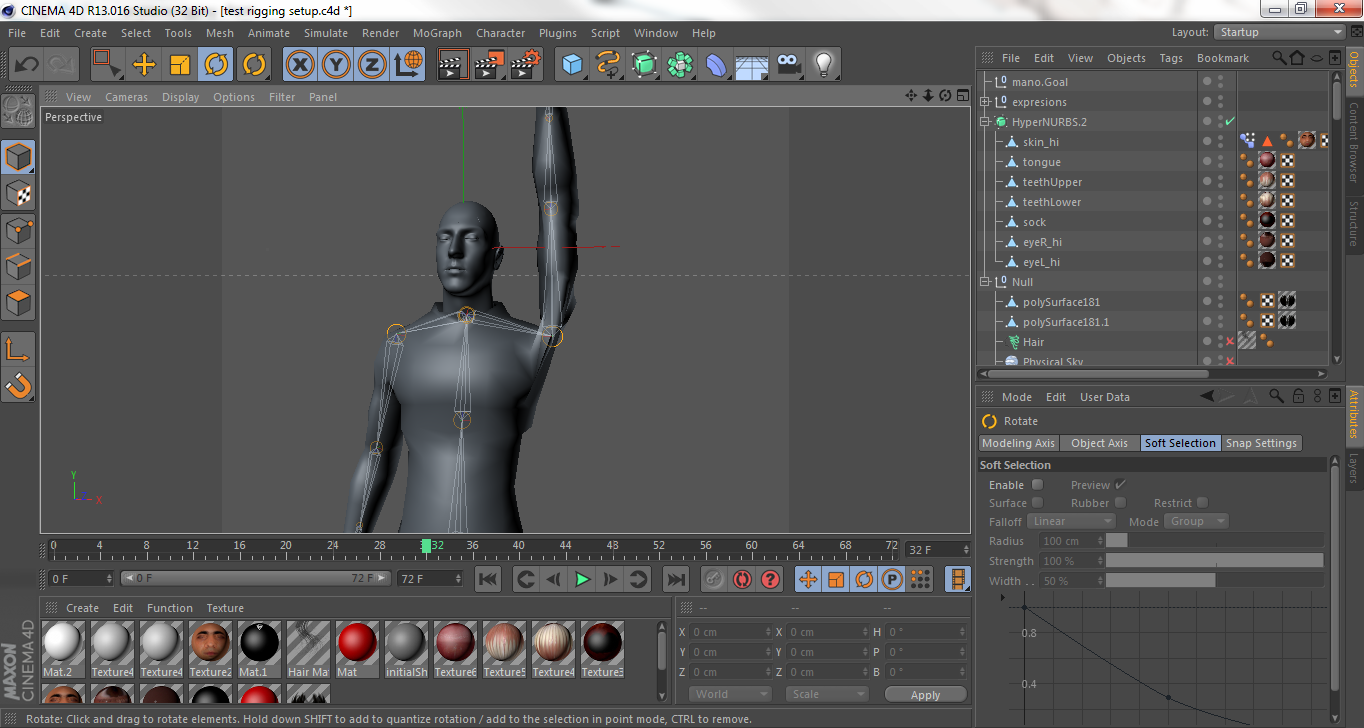Adjust the Width slider in Soft Selection
The image size is (1364, 728).
[1214, 581]
